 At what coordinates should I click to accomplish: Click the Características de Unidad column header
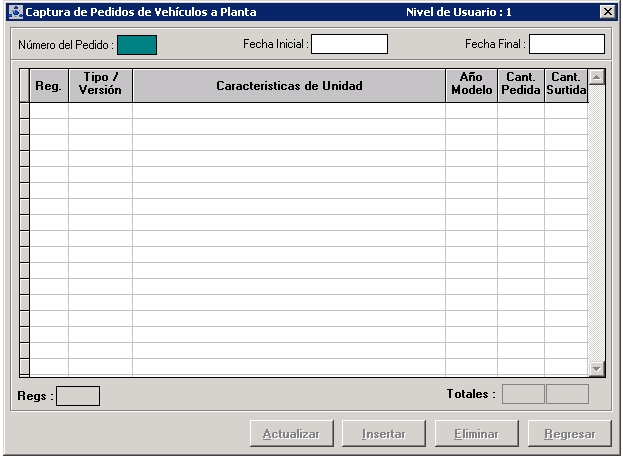point(289,86)
